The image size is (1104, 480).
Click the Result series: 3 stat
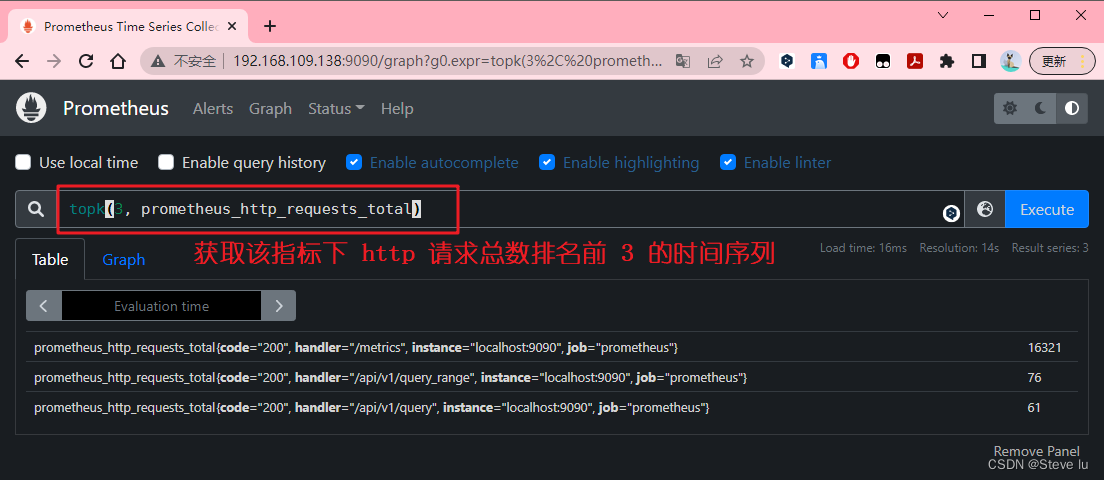point(1050,248)
